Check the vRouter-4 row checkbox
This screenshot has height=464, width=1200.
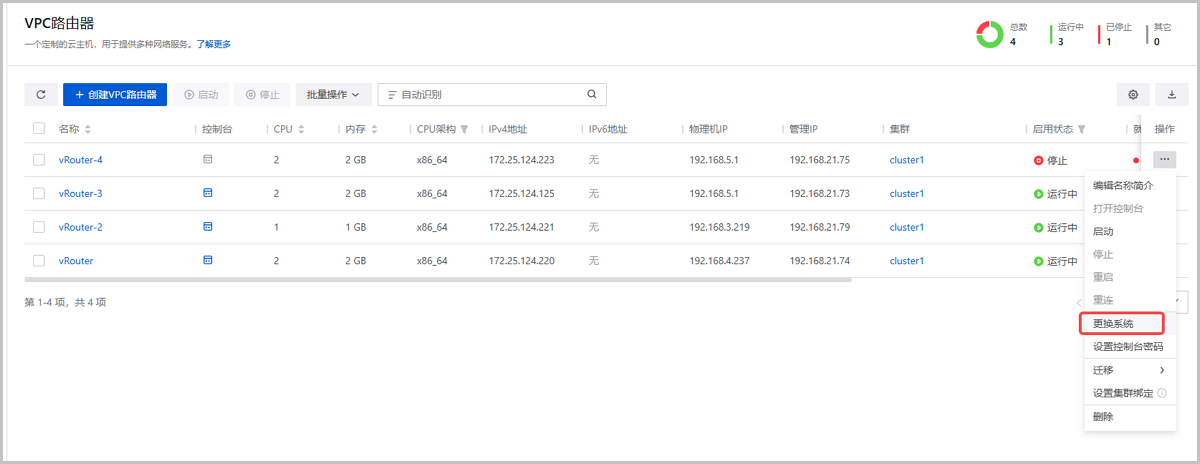pos(39,160)
